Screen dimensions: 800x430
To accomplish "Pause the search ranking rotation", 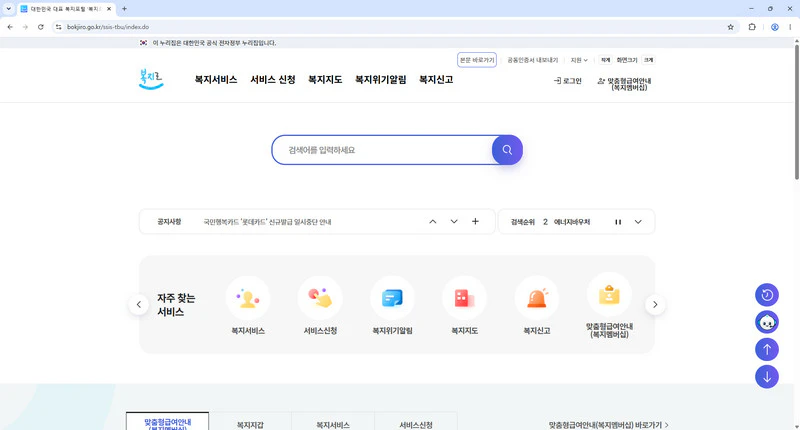I will [x=618, y=222].
